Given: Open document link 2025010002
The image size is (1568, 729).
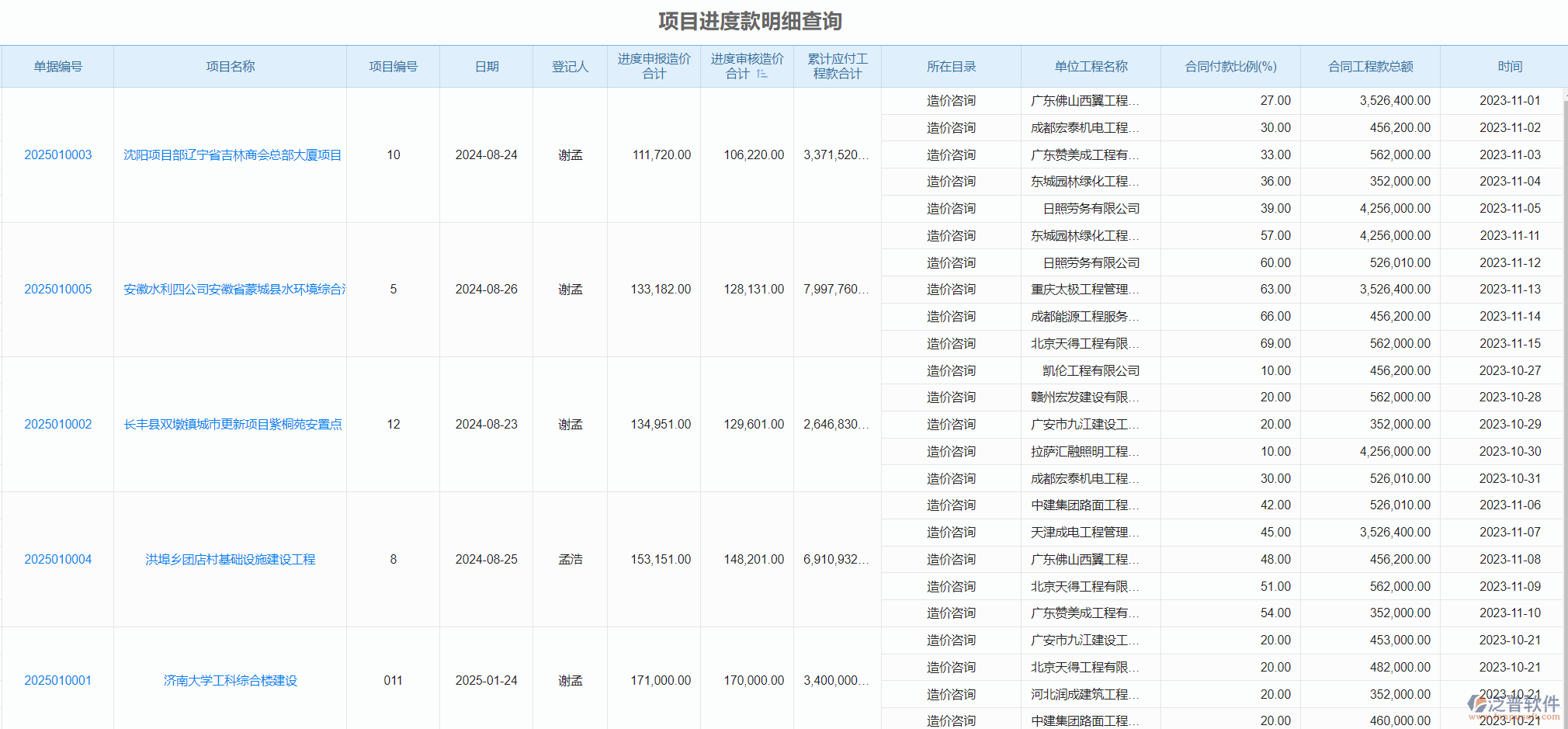Looking at the screenshot, I should tap(58, 425).
